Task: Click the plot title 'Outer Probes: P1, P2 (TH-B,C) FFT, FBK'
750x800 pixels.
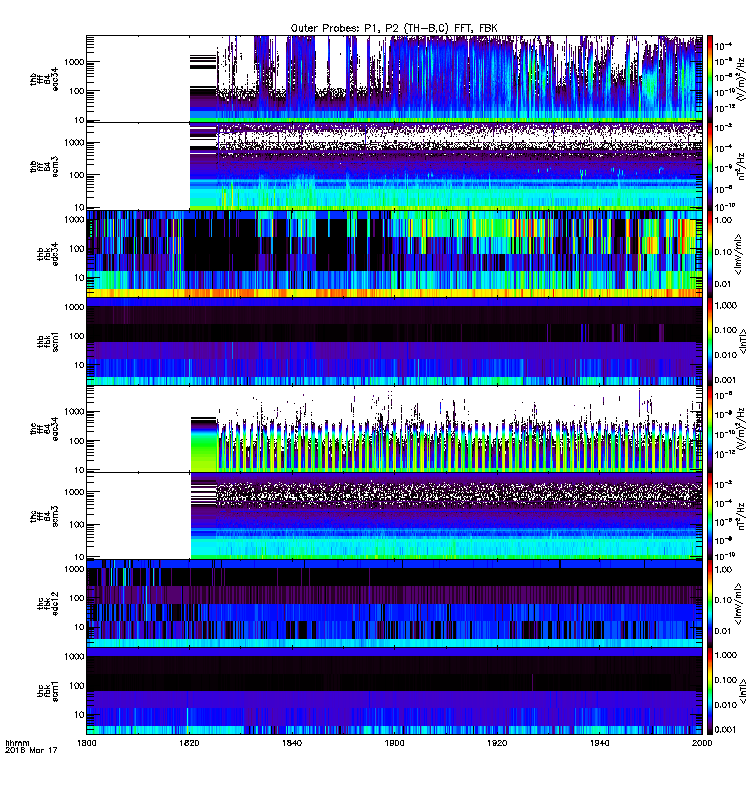Action: pyautogui.click(x=394, y=28)
